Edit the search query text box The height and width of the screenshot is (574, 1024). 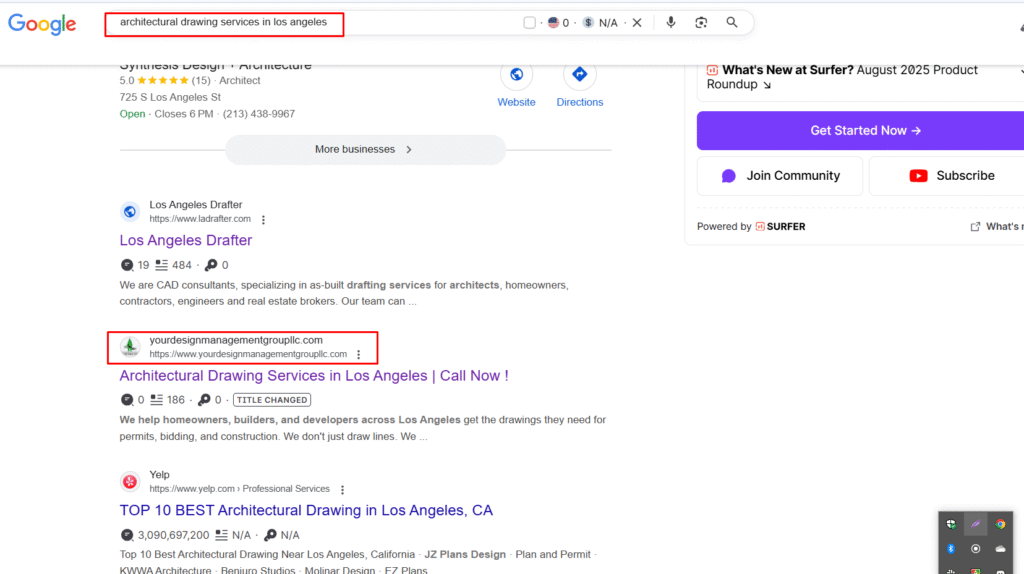[x=224, y=22]
